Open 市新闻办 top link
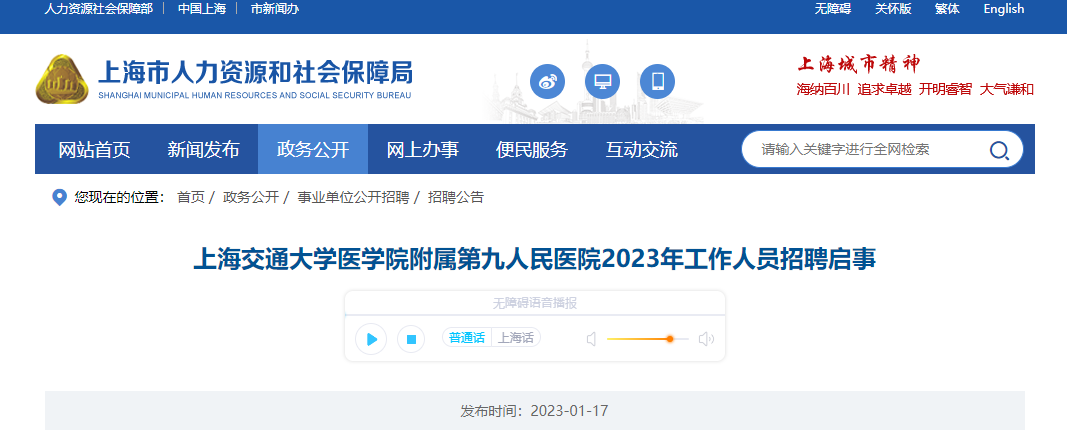The image size is (1067, 439). coord(275,9)
